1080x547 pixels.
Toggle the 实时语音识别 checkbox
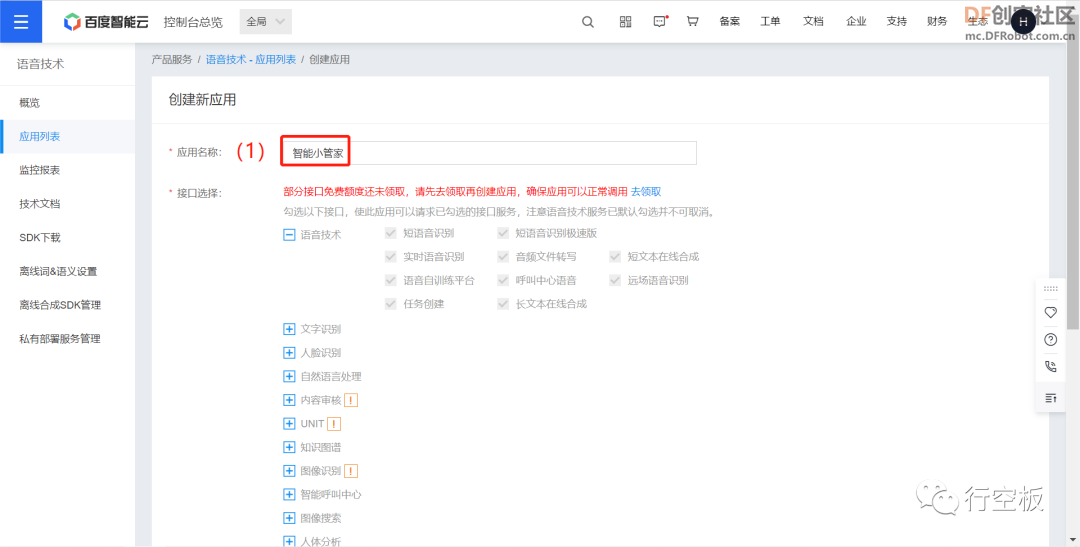coord(391,257)
